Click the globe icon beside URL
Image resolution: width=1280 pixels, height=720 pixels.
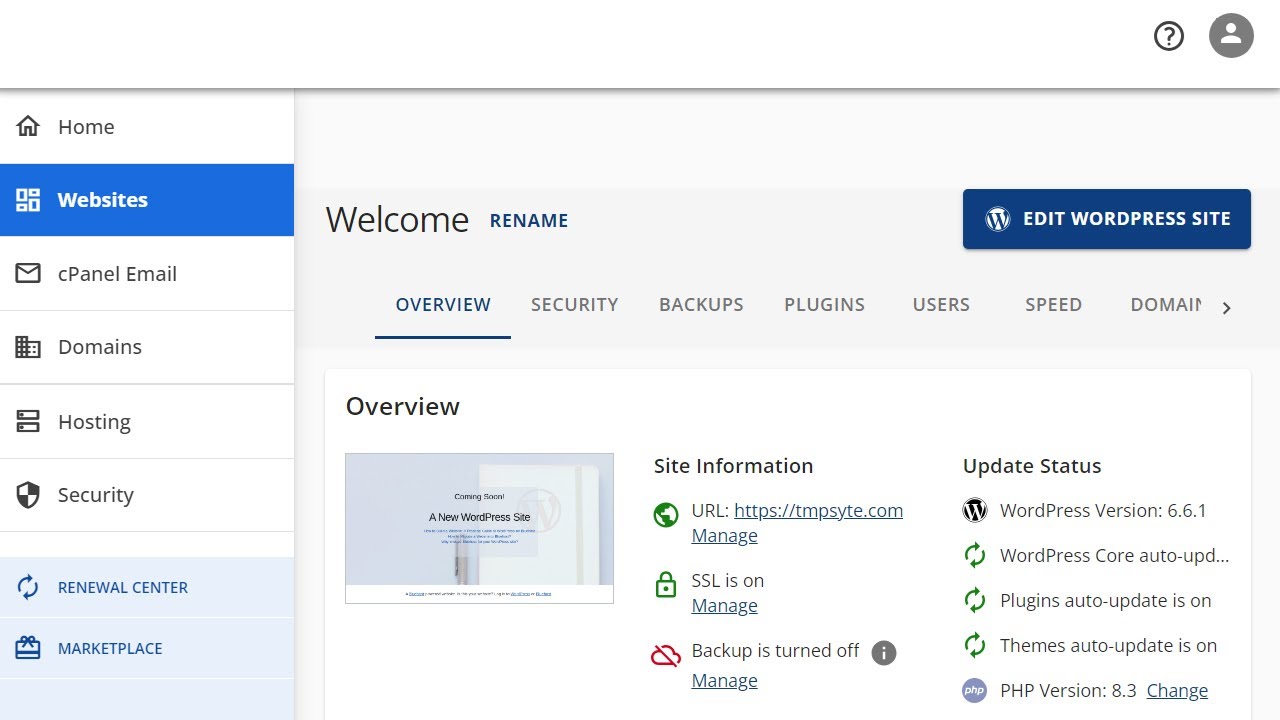[x=666, y=515]
